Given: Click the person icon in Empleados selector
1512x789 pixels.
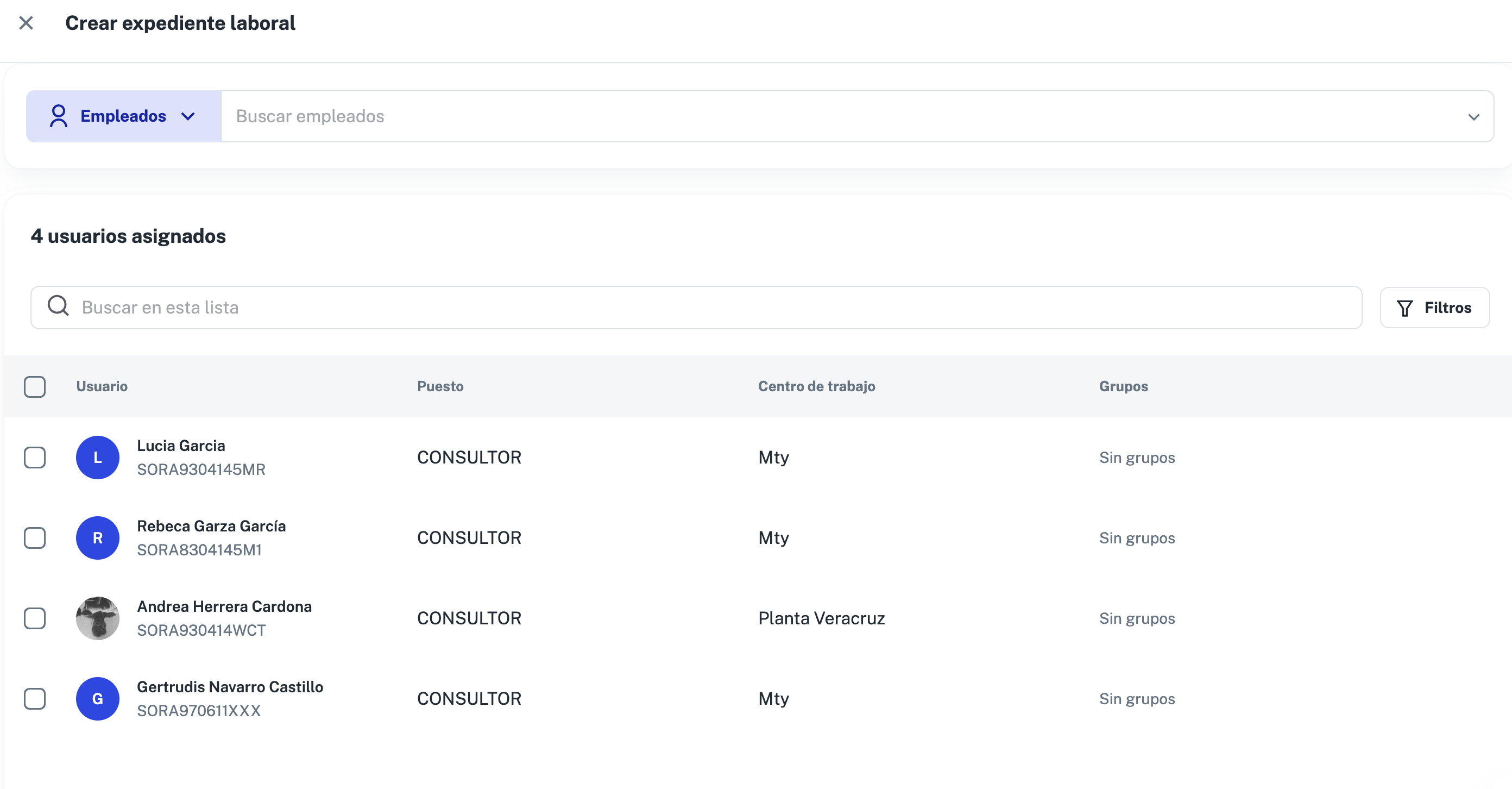Looking at the screenshot, I should (x=59, y=116).
